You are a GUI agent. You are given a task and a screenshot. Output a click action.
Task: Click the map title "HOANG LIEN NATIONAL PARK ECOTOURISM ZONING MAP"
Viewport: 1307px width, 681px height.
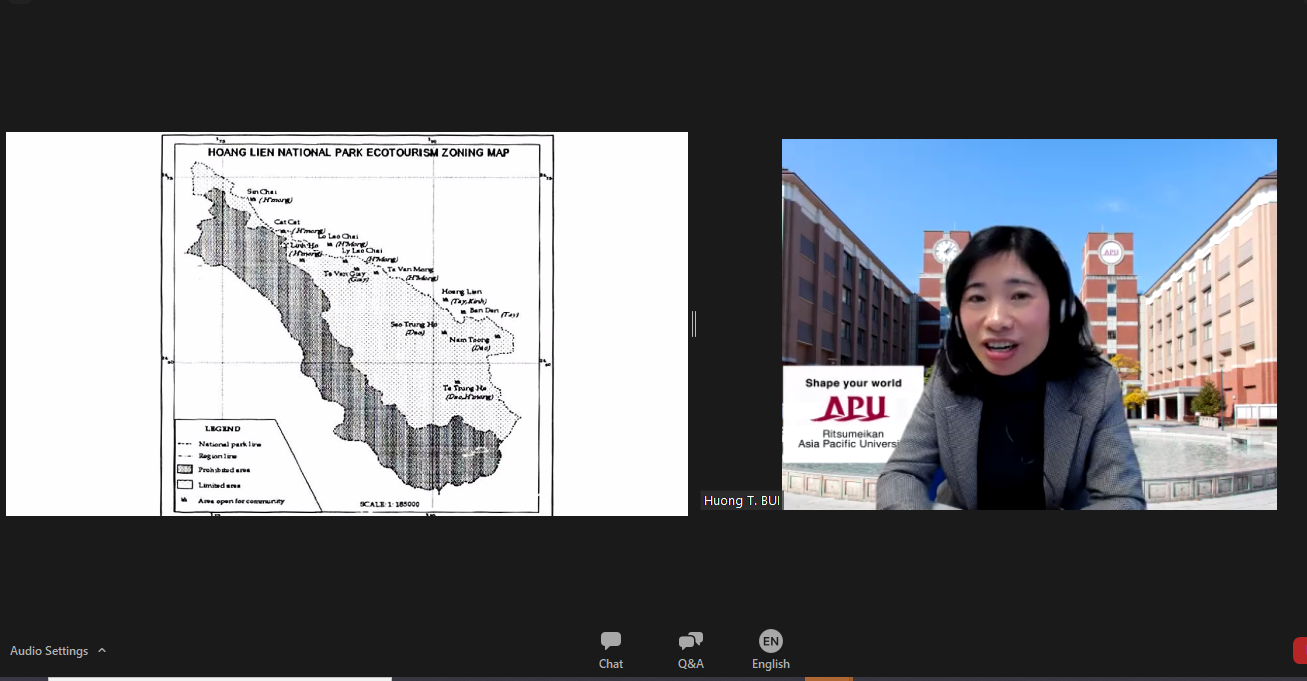(x=358, y=153)
